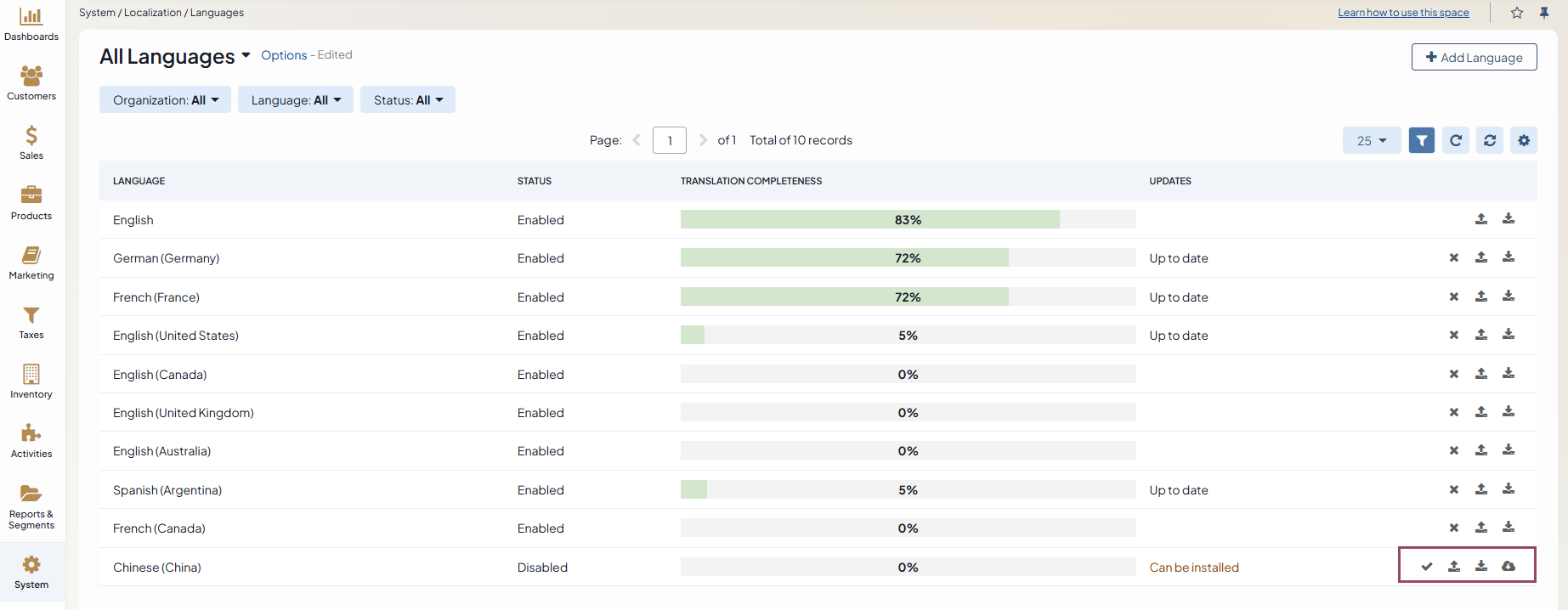Viewport: 1568px width, 610px height.
Task: Click the upload icon in the English row
Action: [x=1481, y=219]
